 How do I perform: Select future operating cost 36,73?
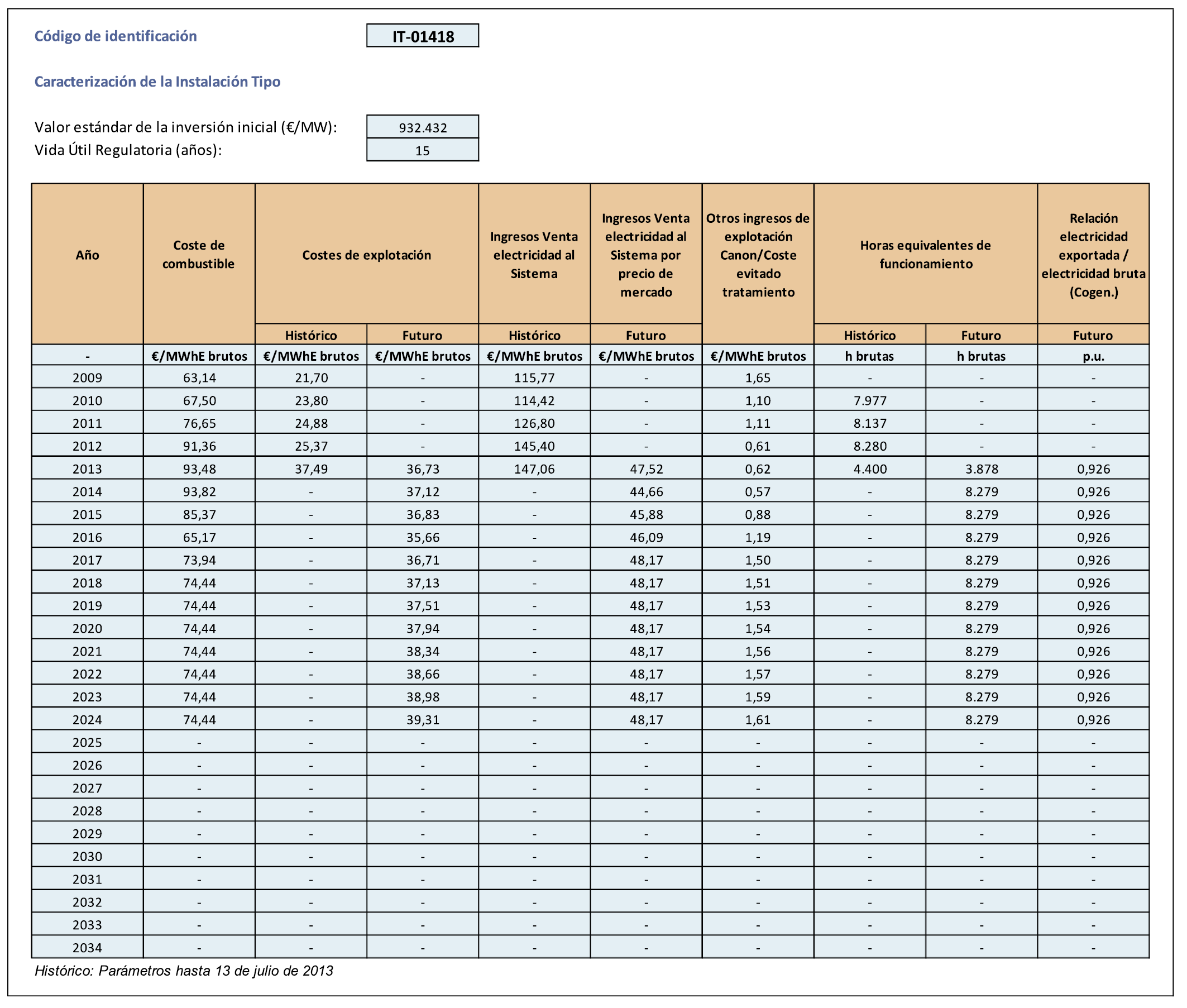(x=422, y=469)
